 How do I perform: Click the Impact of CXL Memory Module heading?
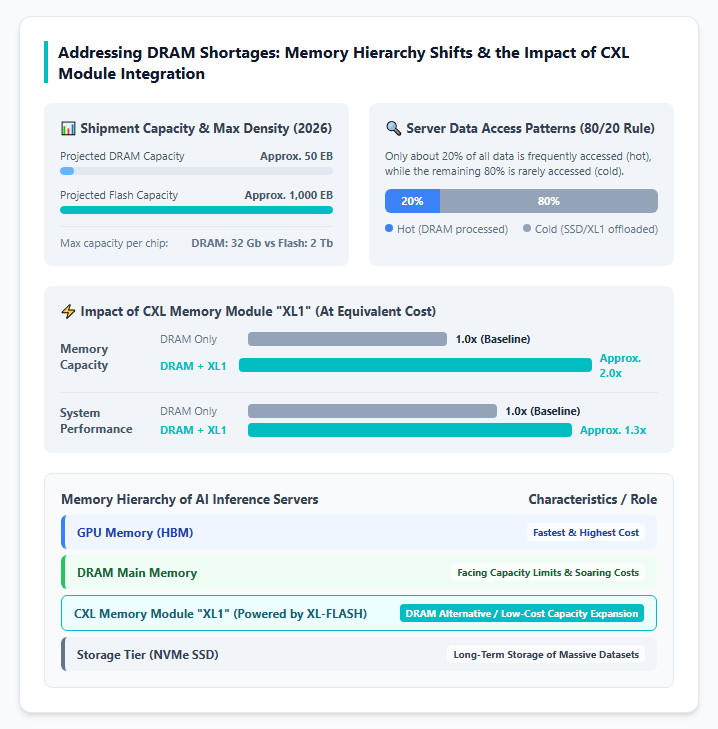(x=258, y=311)
